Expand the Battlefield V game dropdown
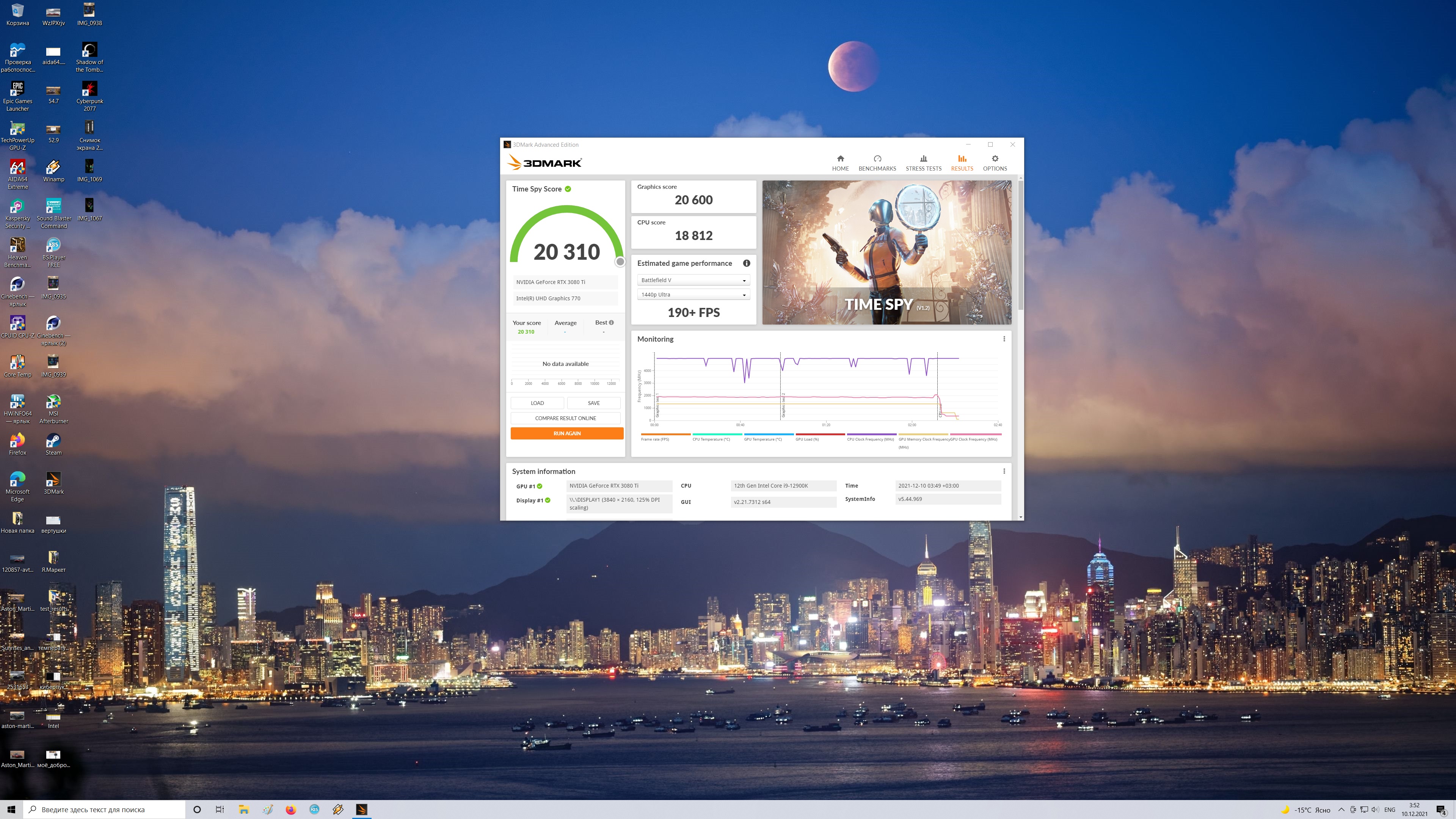Image resolution: width=1456 pixels, height=819 pixels. 693,280
